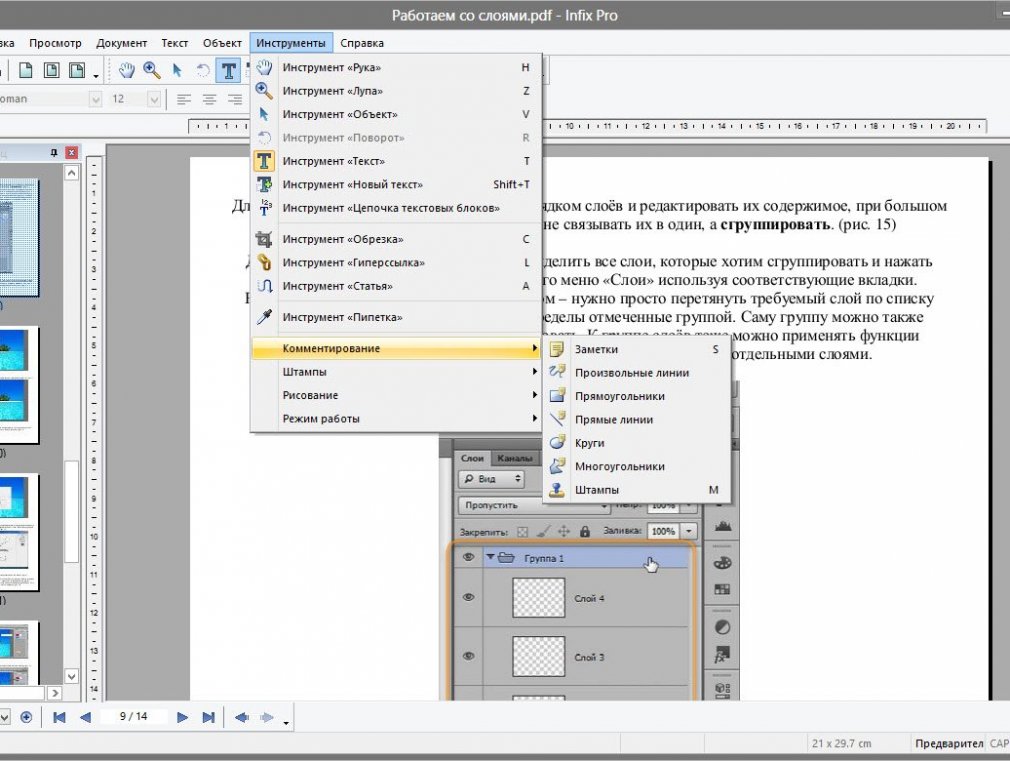Click the new blank page icon
This screenshot has width=1010, height=761.
pos(26,70)
